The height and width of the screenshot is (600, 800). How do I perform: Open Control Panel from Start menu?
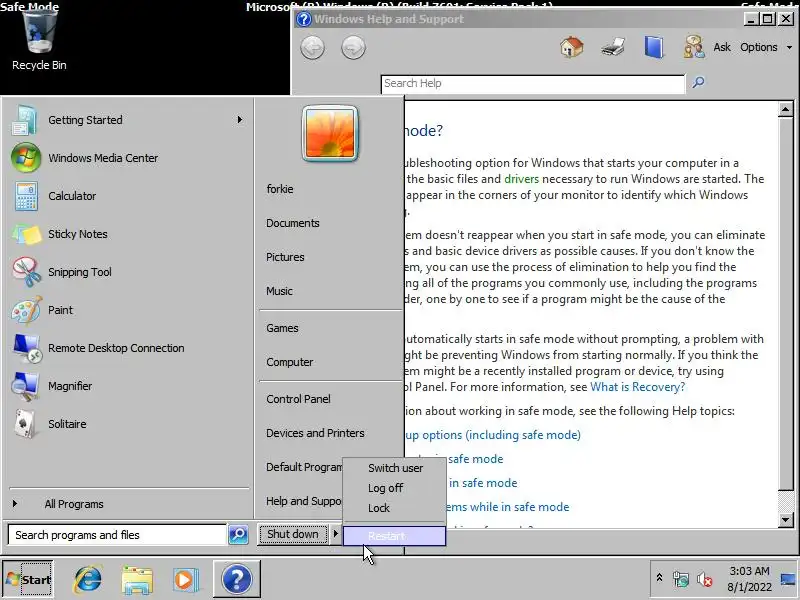pyautogui.click(x=298, y=399)
